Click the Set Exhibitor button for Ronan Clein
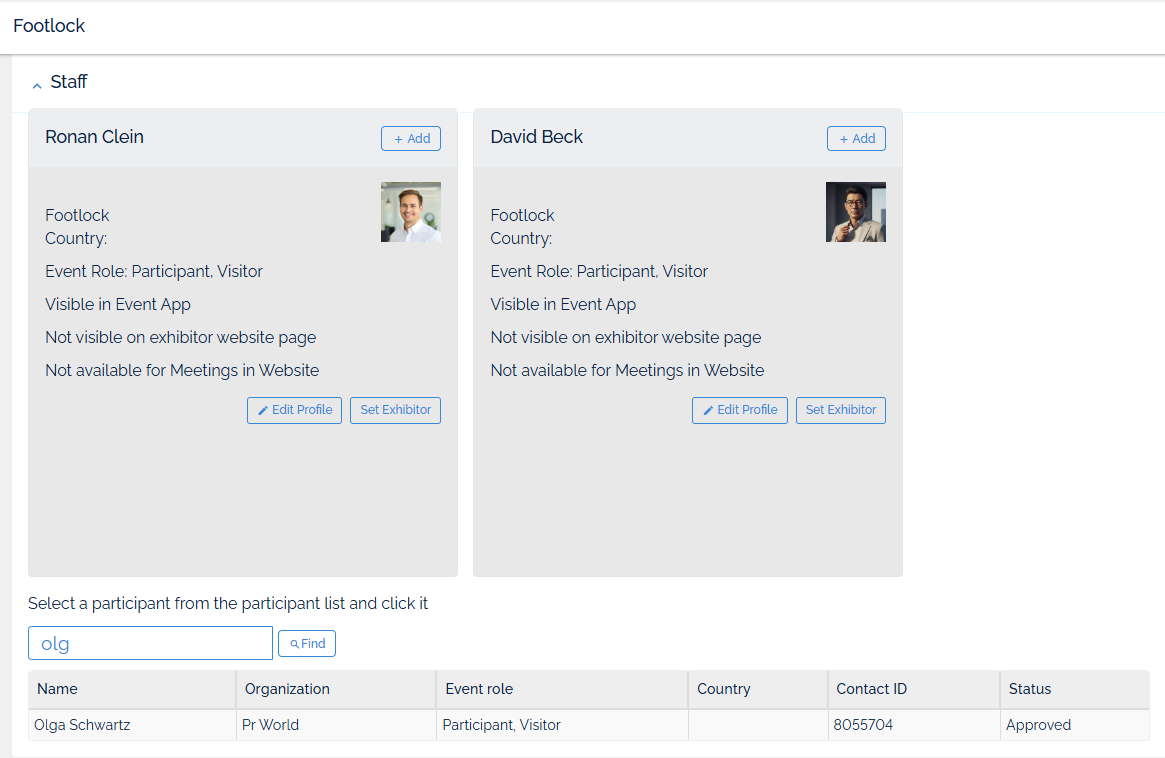The width and height of the screenshot is (1165, 758). tap(395, 410)
